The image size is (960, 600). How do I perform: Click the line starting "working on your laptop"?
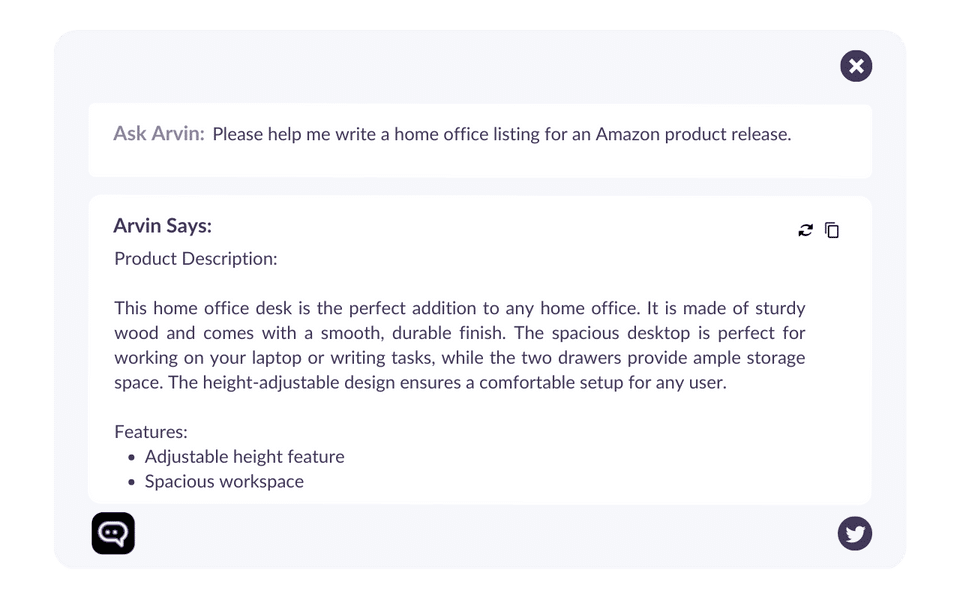(460, 358)
